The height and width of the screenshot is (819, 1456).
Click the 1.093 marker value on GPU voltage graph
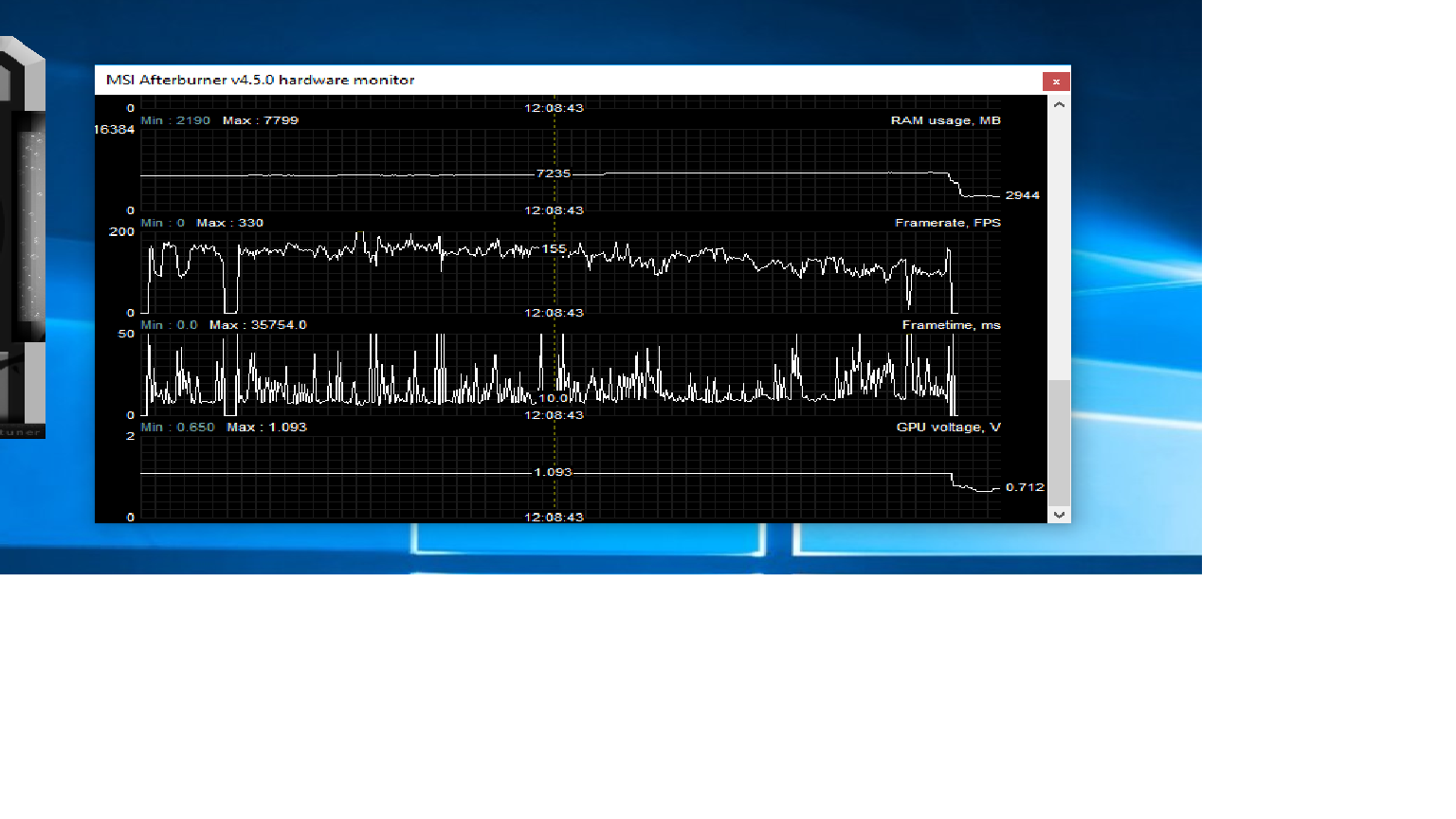pos(554,472)
